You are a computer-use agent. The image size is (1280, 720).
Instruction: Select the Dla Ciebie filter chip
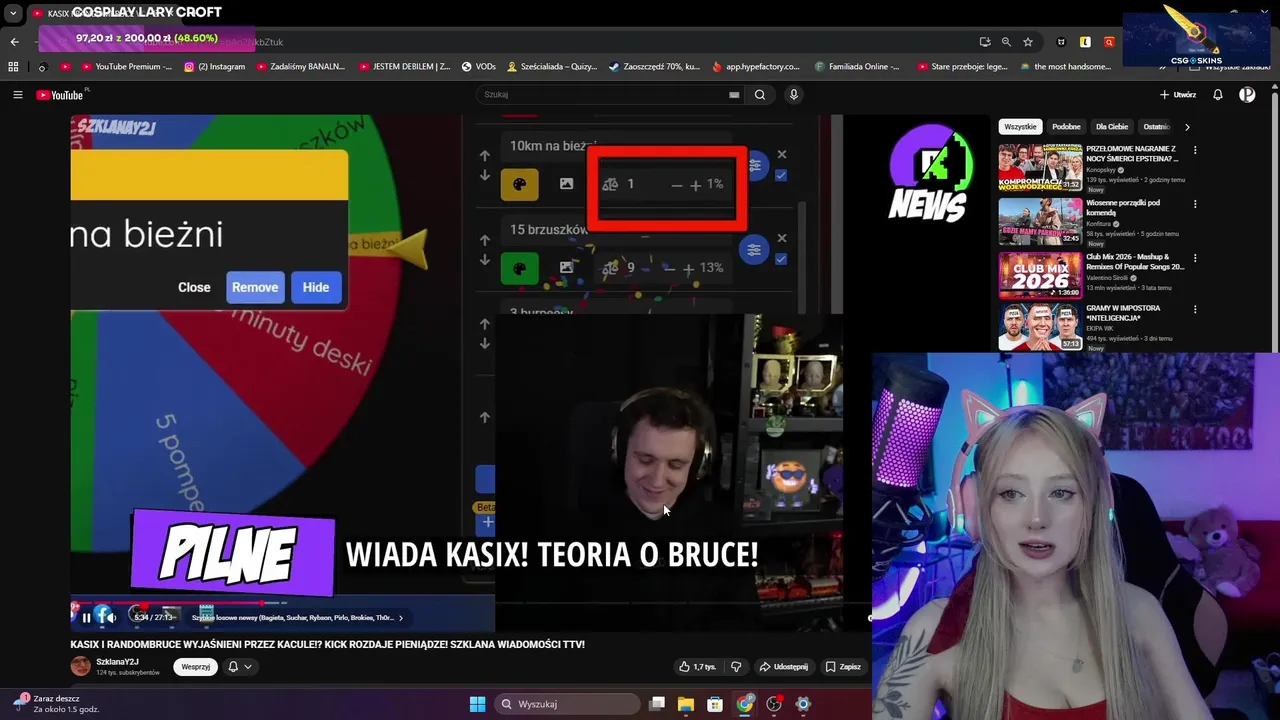1112,127
